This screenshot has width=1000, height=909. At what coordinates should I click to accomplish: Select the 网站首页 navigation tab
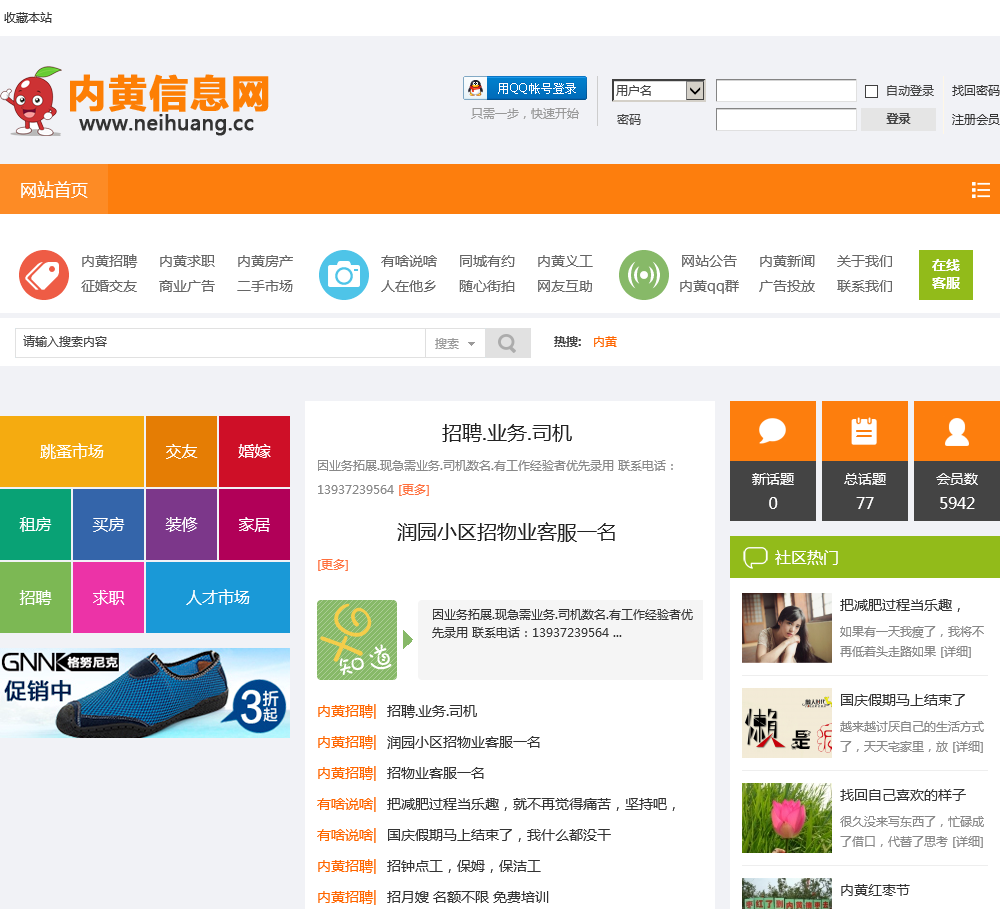53,189
